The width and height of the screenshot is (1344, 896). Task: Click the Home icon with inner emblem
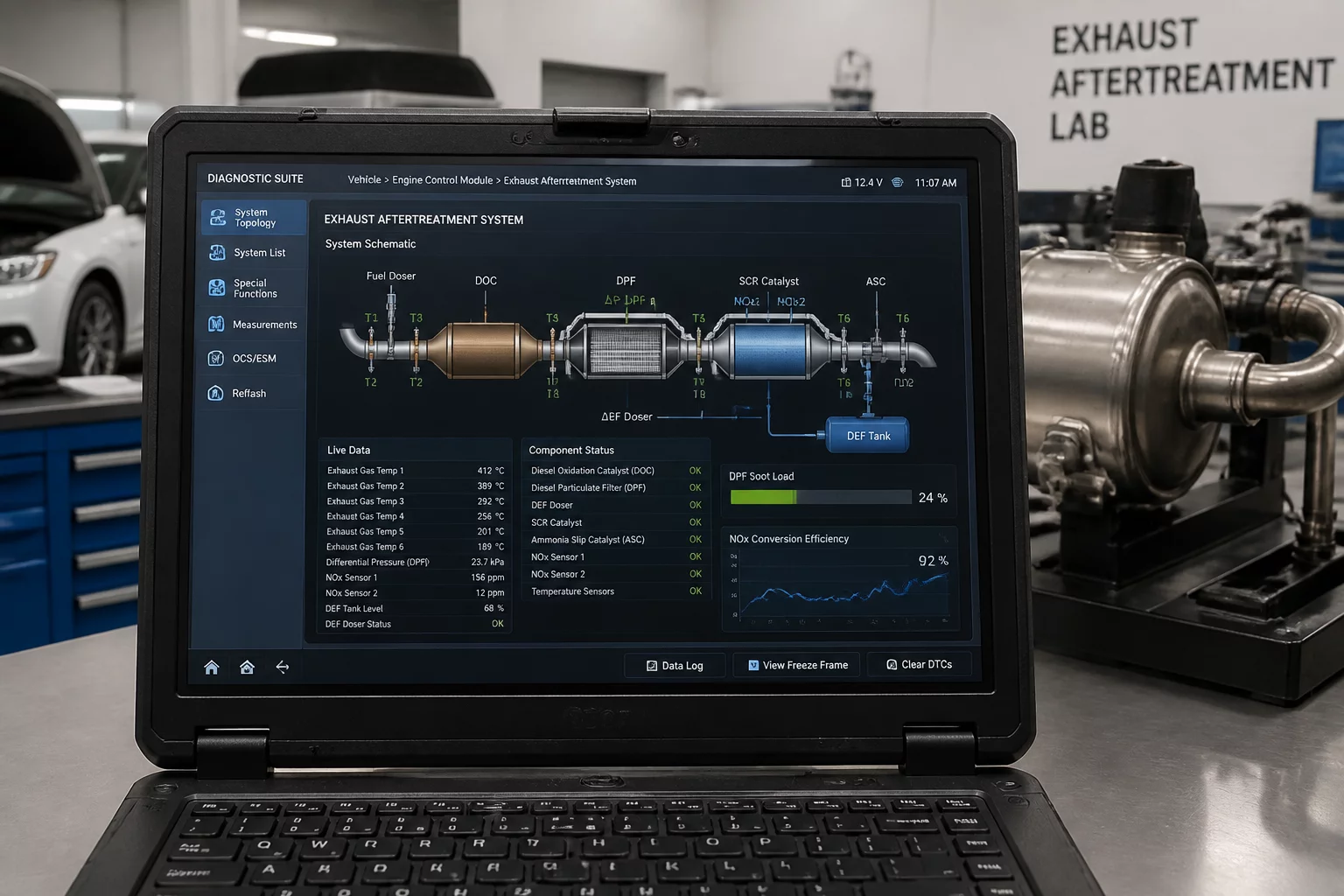point(247,668)
